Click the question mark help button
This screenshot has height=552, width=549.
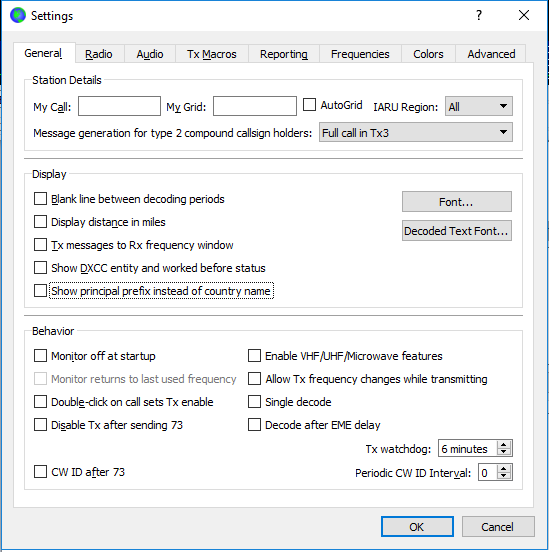point(479,15)
